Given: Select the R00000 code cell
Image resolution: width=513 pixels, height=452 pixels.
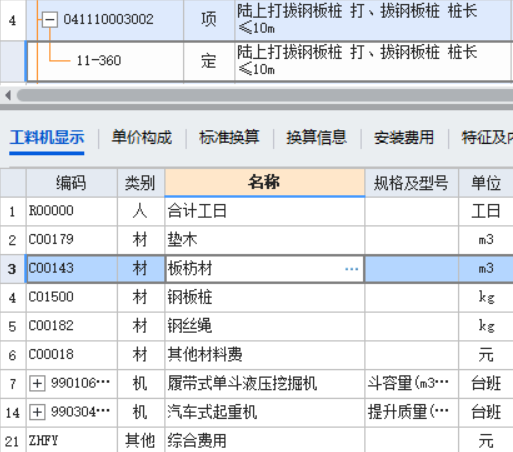Looking at the screenshot, I should click(72, 211).
